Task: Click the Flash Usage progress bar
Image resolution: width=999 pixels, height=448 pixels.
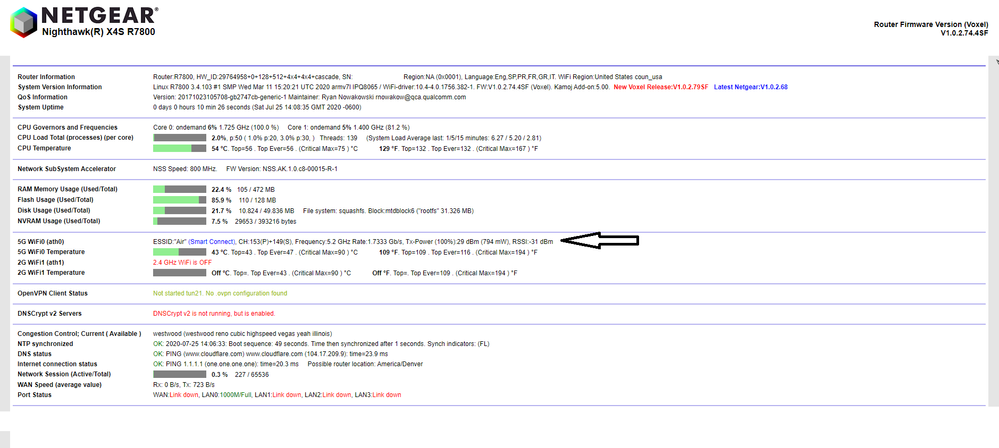Action: coord(180,199)
